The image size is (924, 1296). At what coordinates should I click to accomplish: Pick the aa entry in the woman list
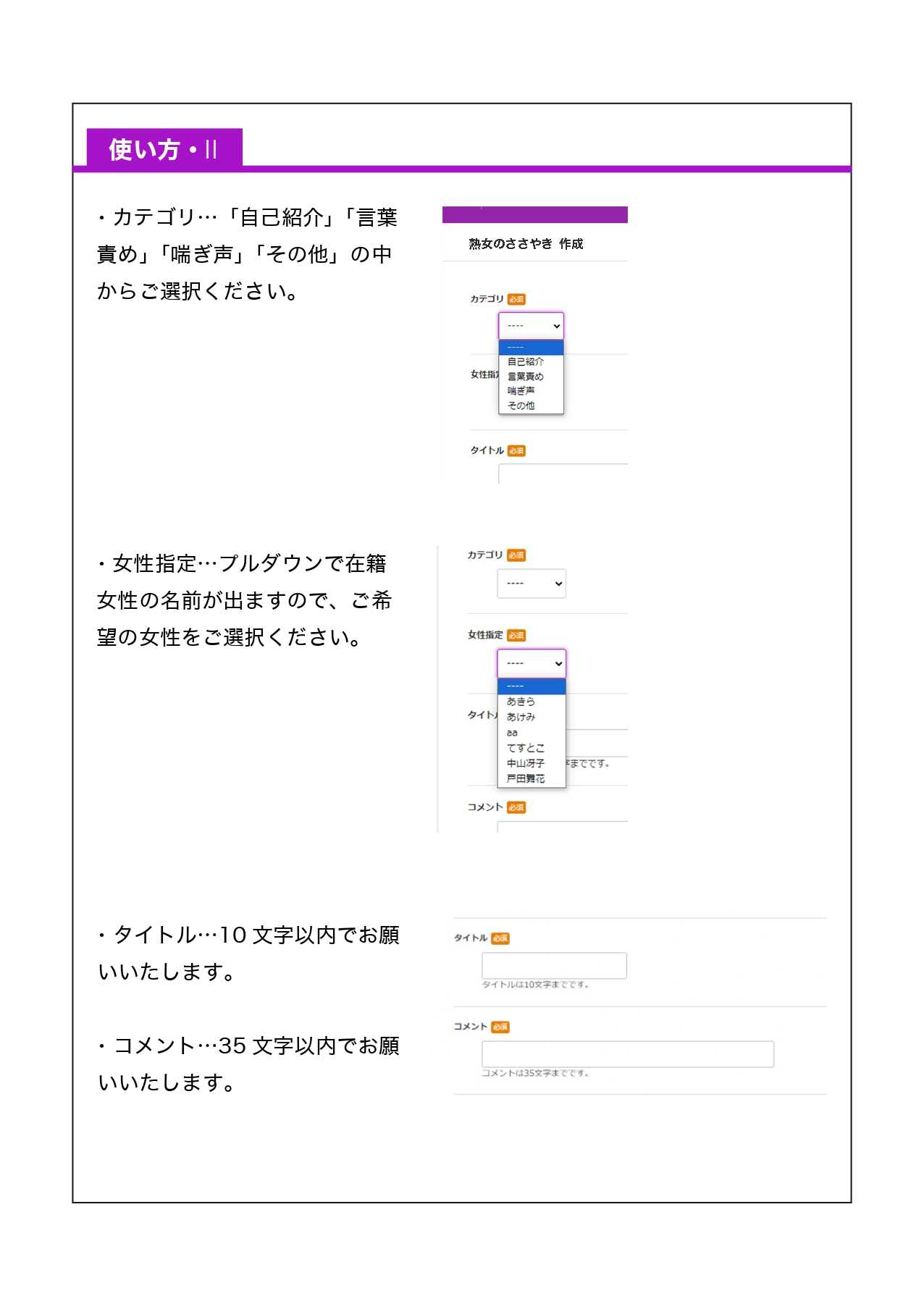click(512, 733)
